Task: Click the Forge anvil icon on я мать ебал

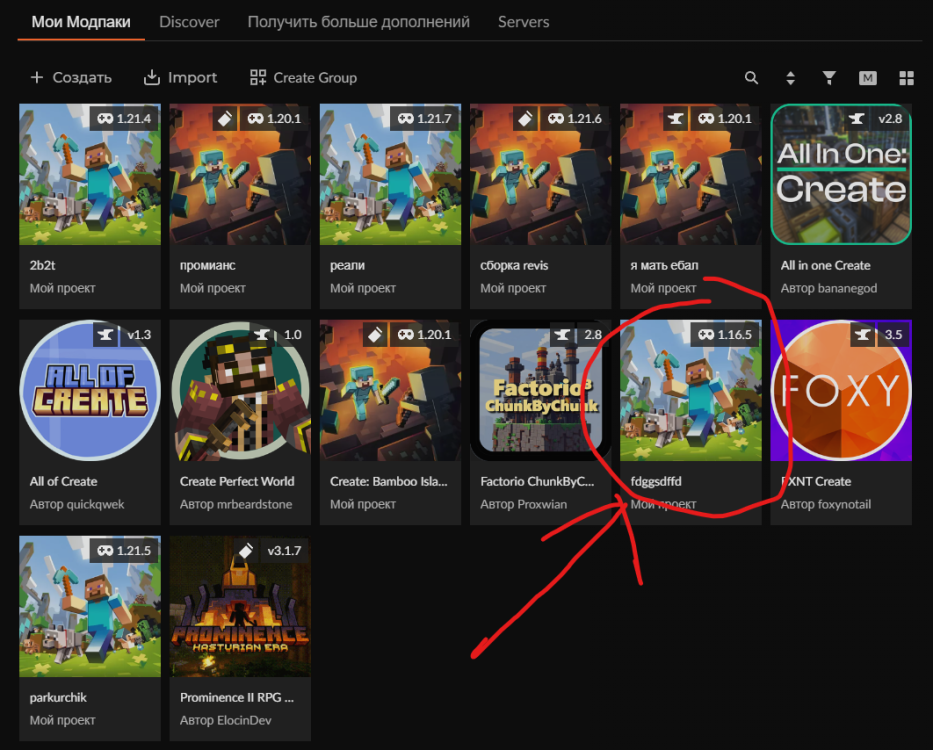Action: point(675,118)
